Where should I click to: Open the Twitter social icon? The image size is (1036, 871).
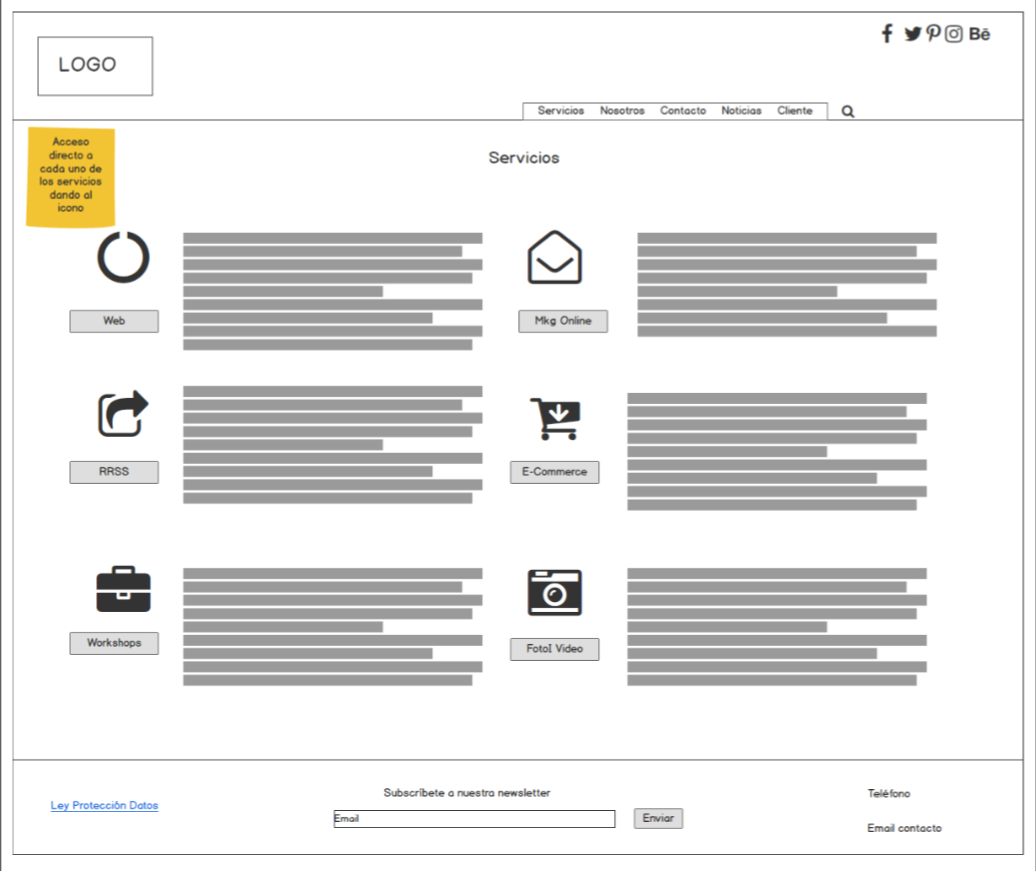[912, 34]
